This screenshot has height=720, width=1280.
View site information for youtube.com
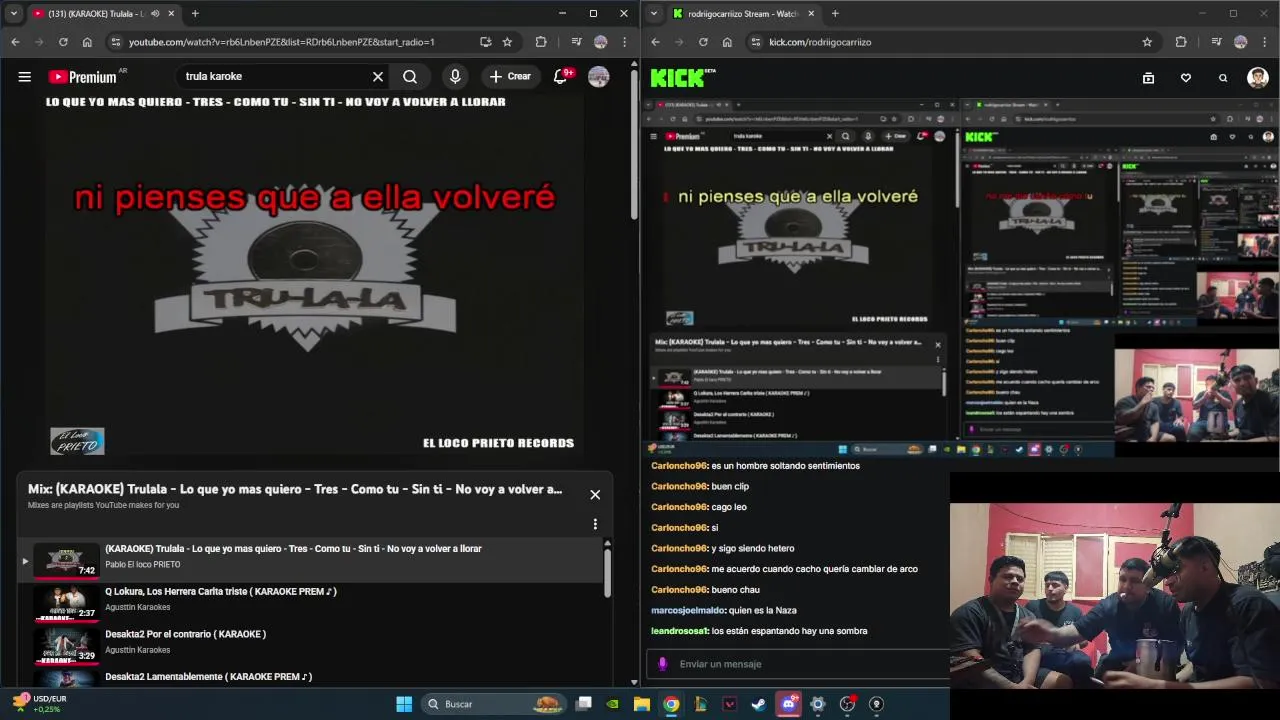[x=116, y=42]
